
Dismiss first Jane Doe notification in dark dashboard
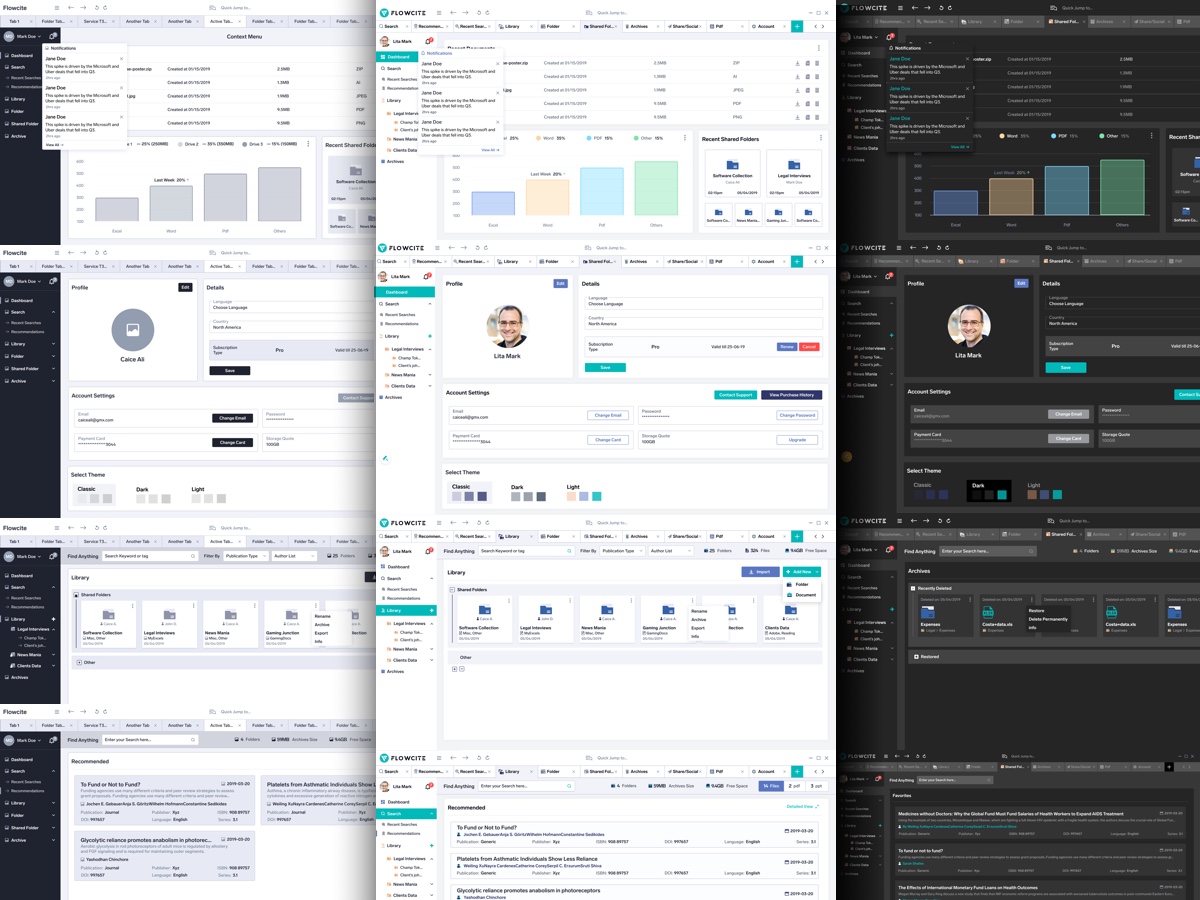tap(968, 58)
